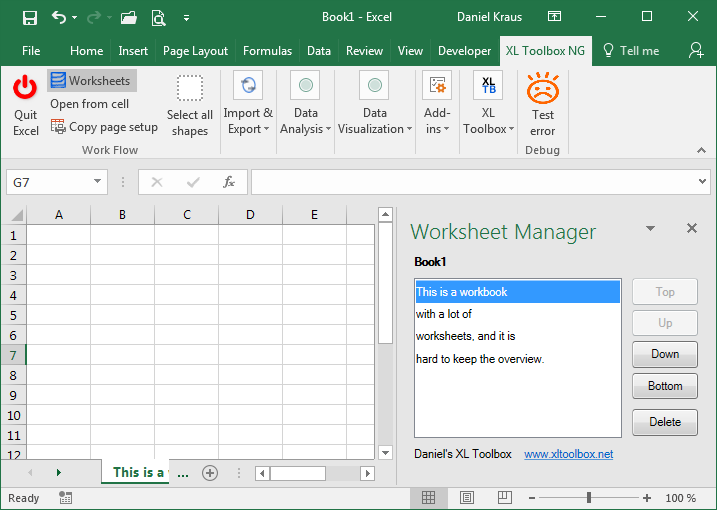Screen dimensions: 717x510
Task: Open the Developer tab
Action: pos(464,51)
